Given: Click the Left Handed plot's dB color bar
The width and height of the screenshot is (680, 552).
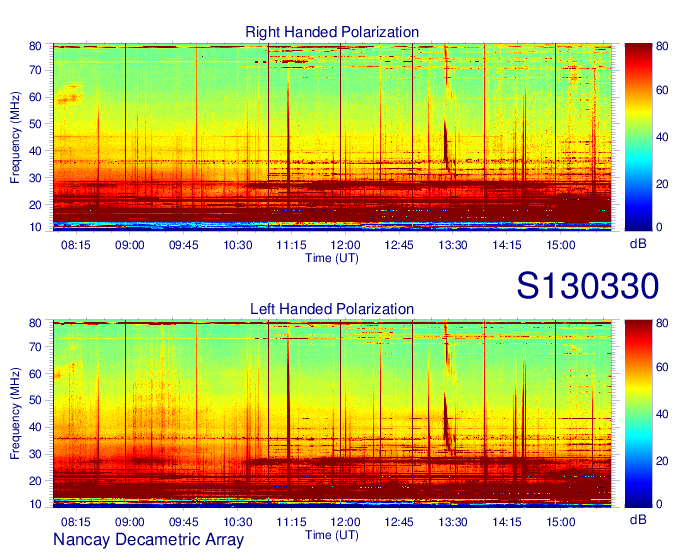Looking at the screenshot, I should [x=638, y=414].
